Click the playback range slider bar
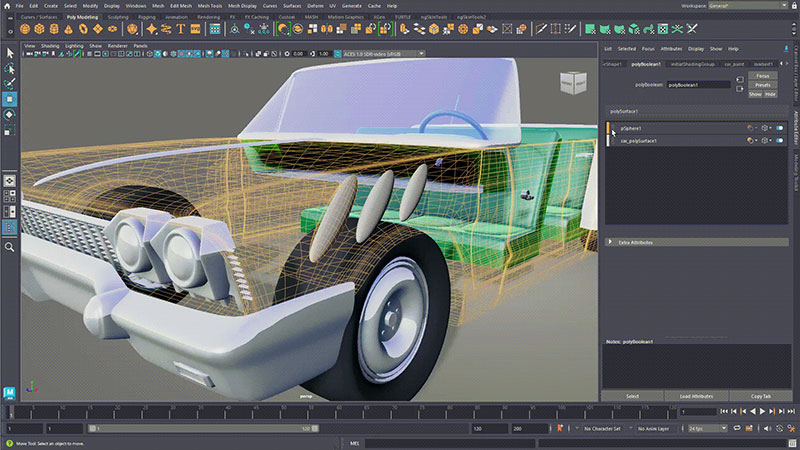This screenshot has width=800, height=450. (x=204, y=429)
